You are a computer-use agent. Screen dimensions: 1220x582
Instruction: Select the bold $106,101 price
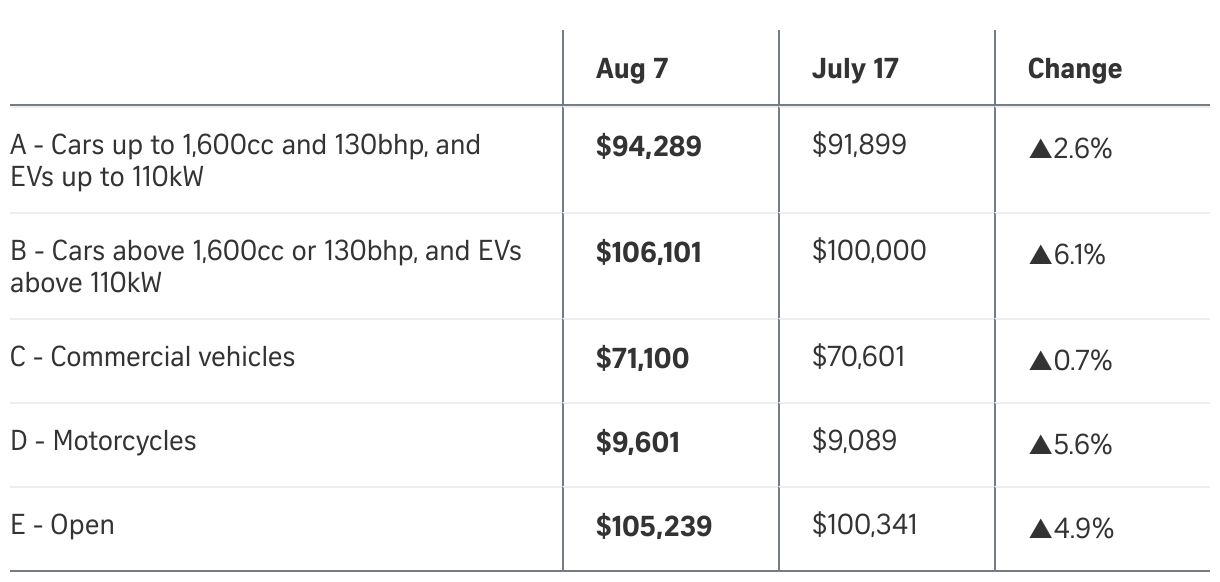pos(649,253)
